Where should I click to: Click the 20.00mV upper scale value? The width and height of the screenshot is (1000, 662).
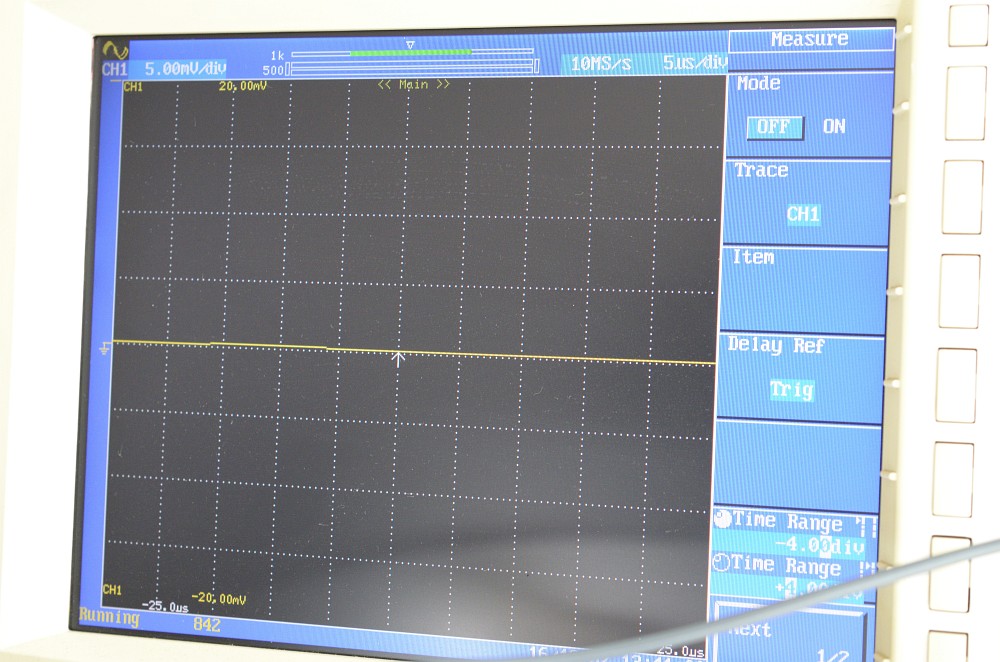pyautogui.click(x=242, y=85)
